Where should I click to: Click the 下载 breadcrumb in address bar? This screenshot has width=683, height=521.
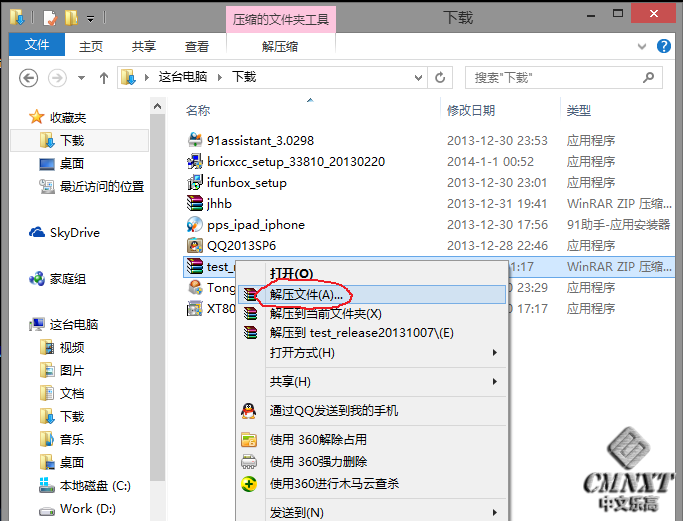click(244, 77)
